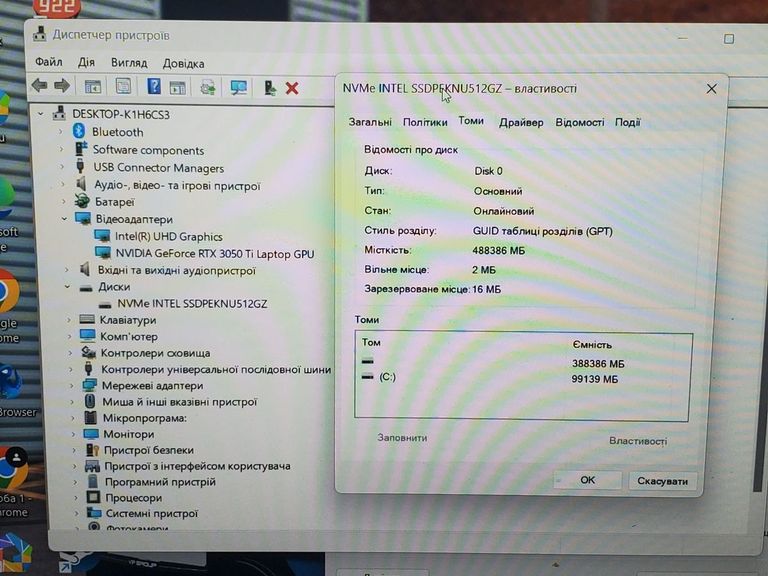Screen dimensions: 768x576
Task: Click the Том column header
Action: pyautogui.click(x=371, y=342)
